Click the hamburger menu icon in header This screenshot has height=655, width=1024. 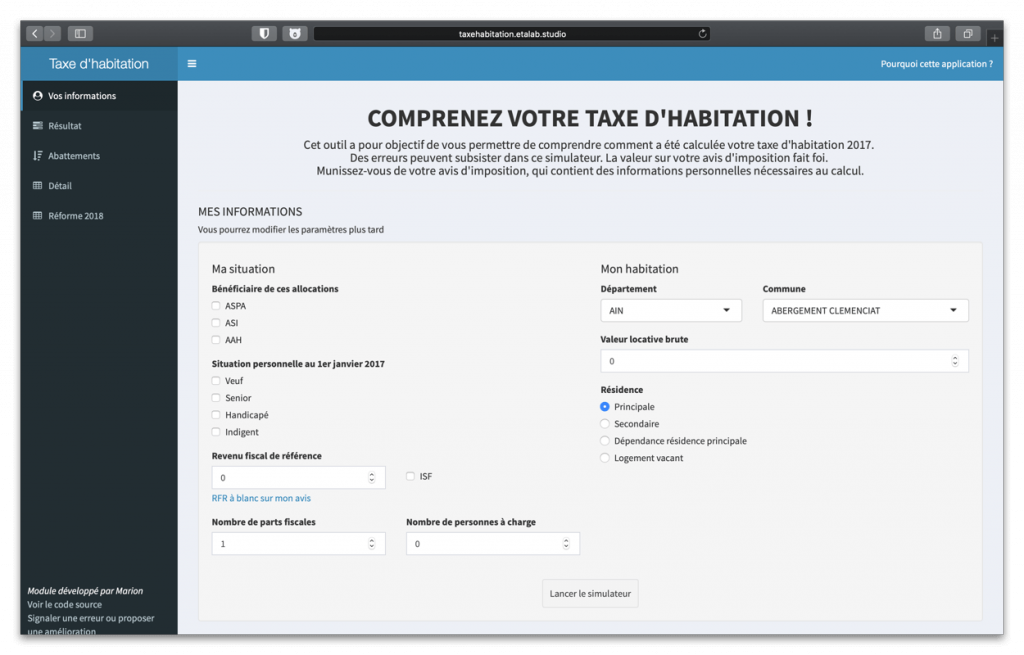(191, 63)
